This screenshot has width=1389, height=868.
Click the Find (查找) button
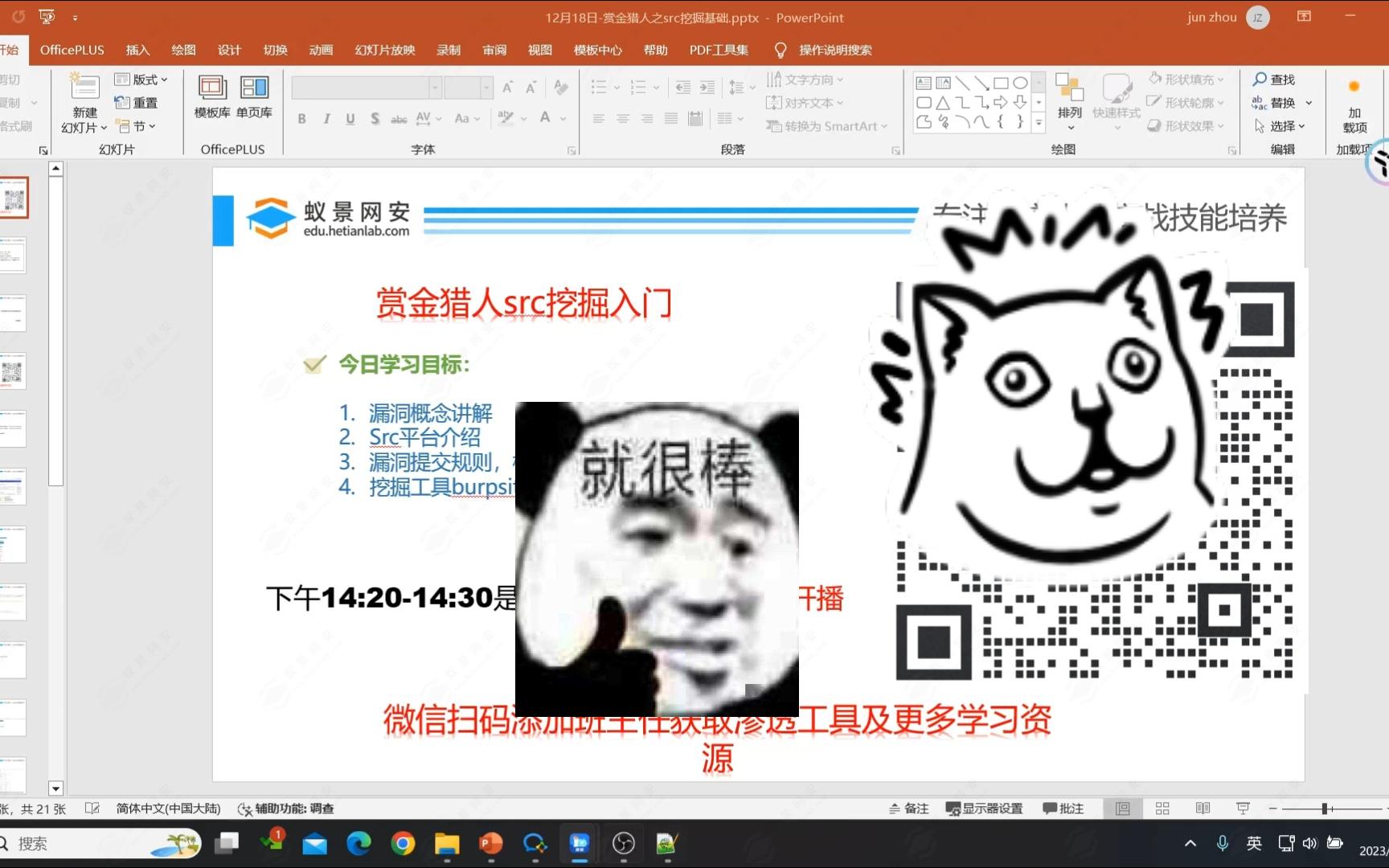pyautogui.click(x=1274, y=80)
